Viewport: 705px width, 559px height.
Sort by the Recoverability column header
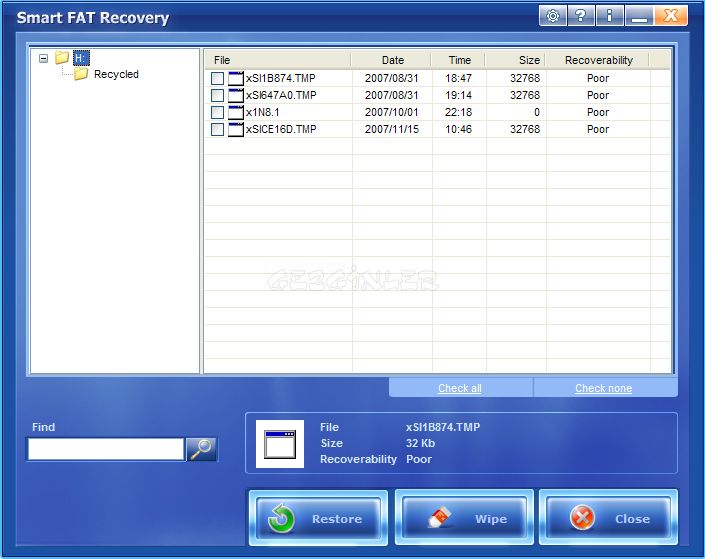[598, 60]
